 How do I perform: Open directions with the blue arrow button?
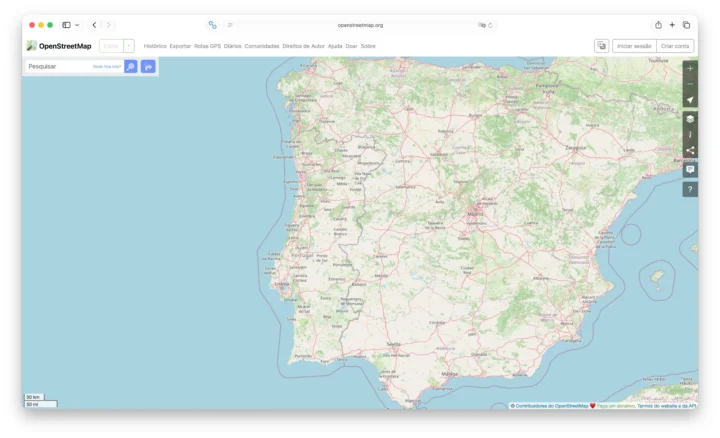pyautogui.click(x=148, y=67)
